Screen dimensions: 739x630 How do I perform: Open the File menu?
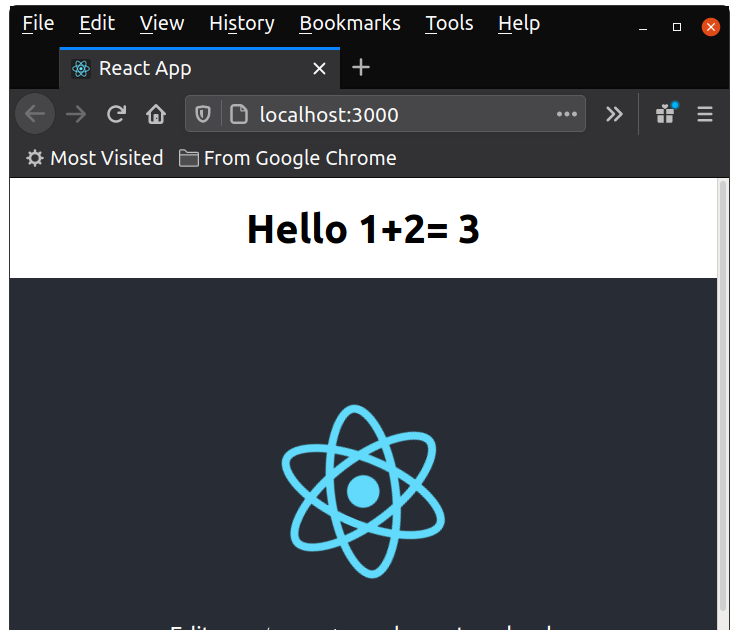(38, 23)
